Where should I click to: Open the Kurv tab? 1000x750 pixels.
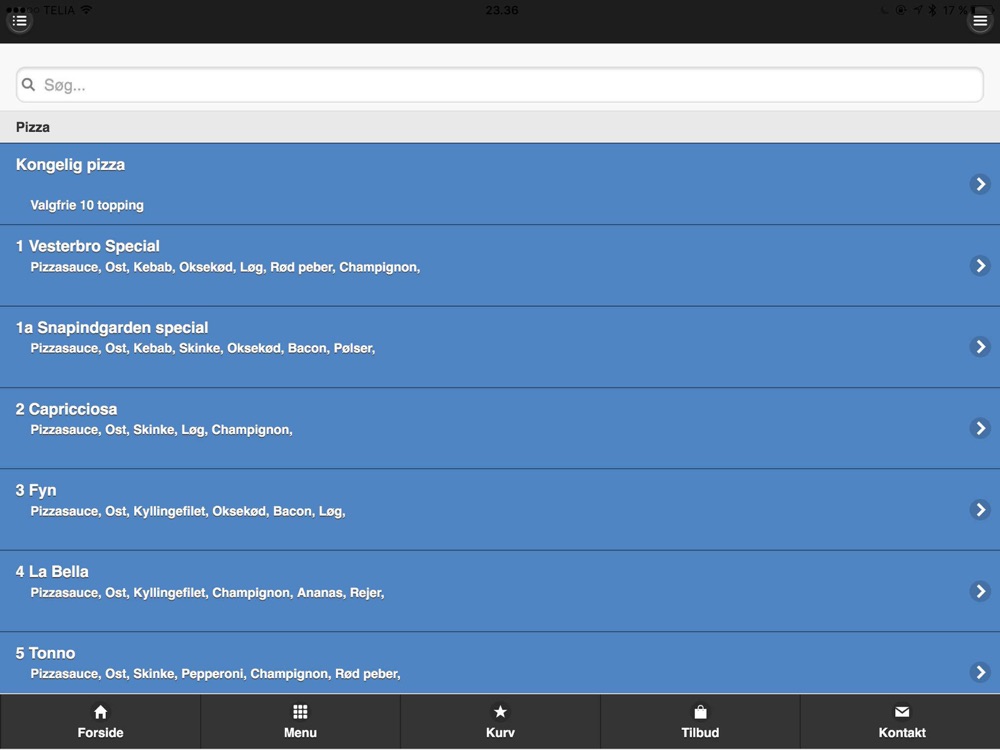pyautogui.click(x=500, y=722)
